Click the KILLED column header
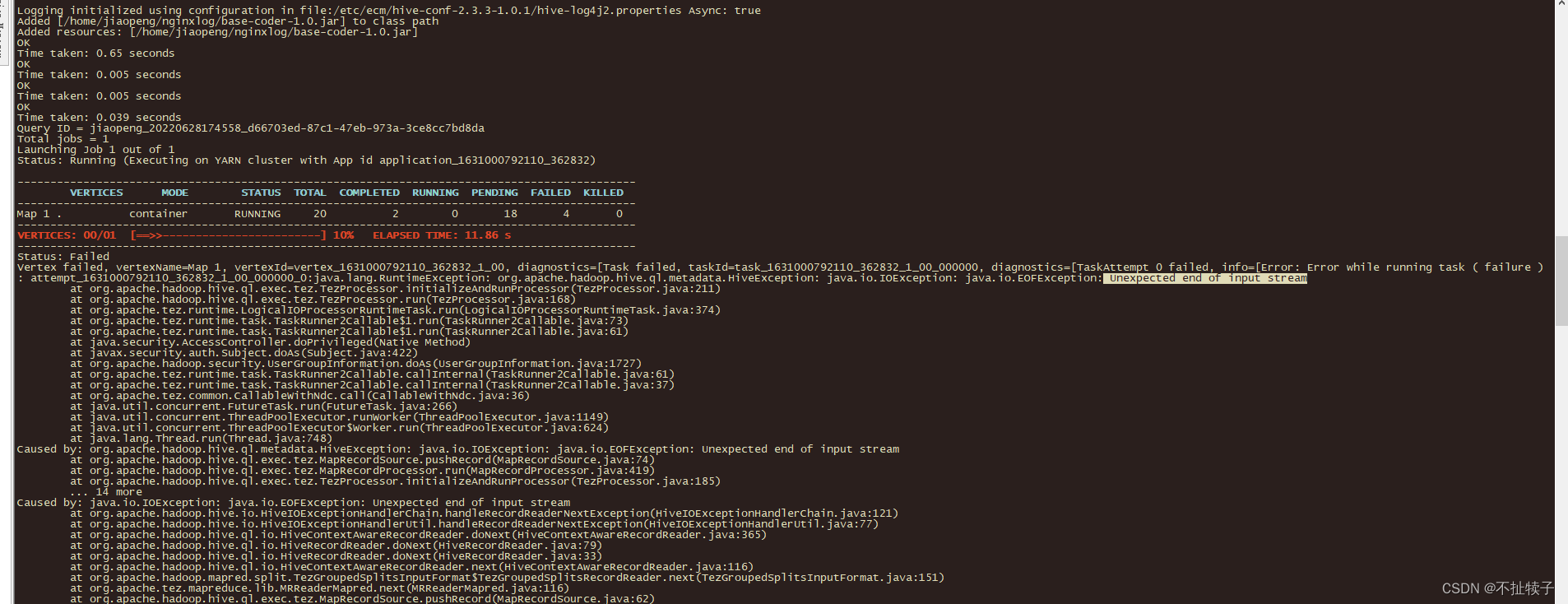 [603, 193]
